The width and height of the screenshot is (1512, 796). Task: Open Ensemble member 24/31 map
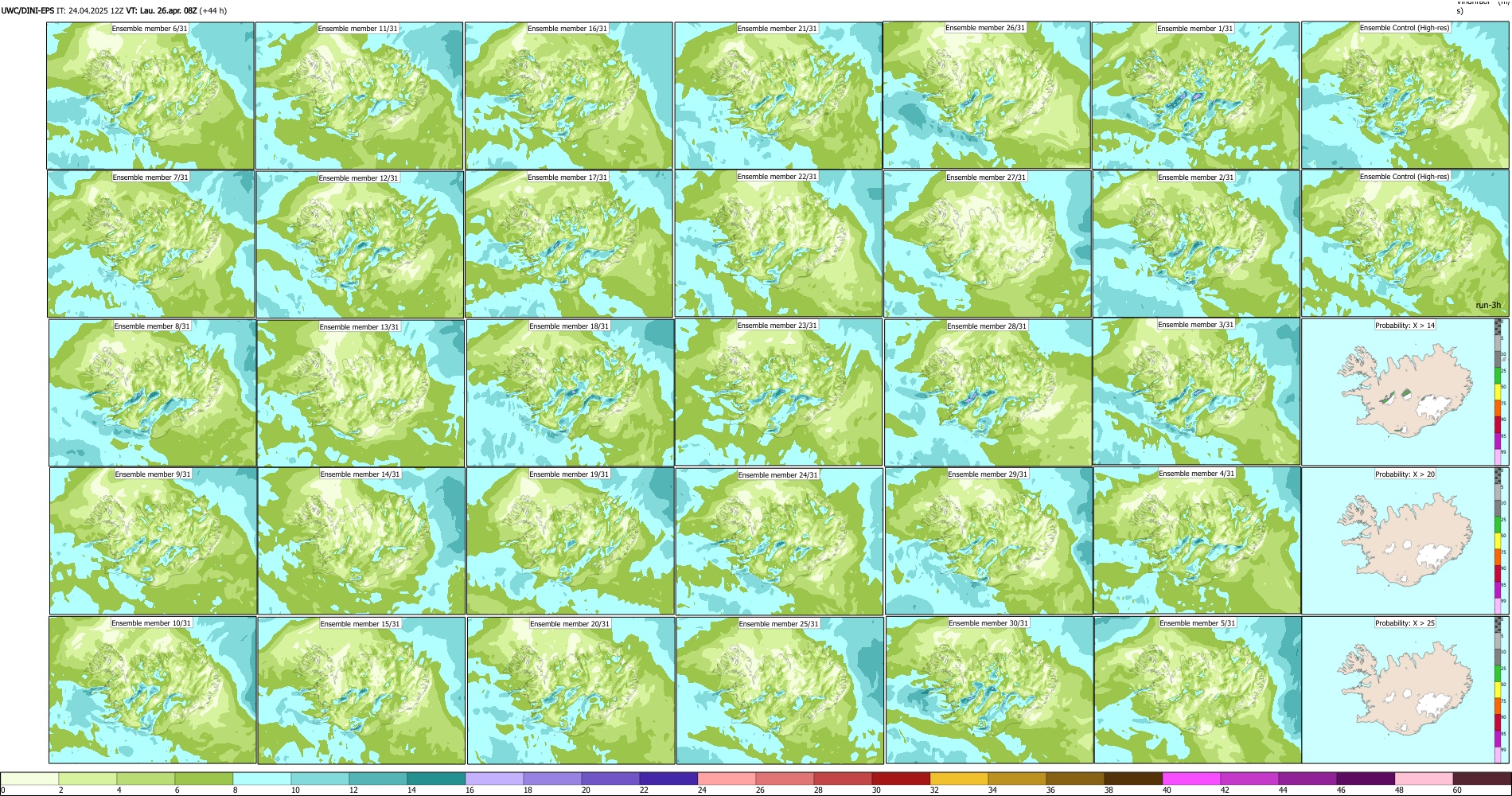pyautogui.click(x=780, y=542)
